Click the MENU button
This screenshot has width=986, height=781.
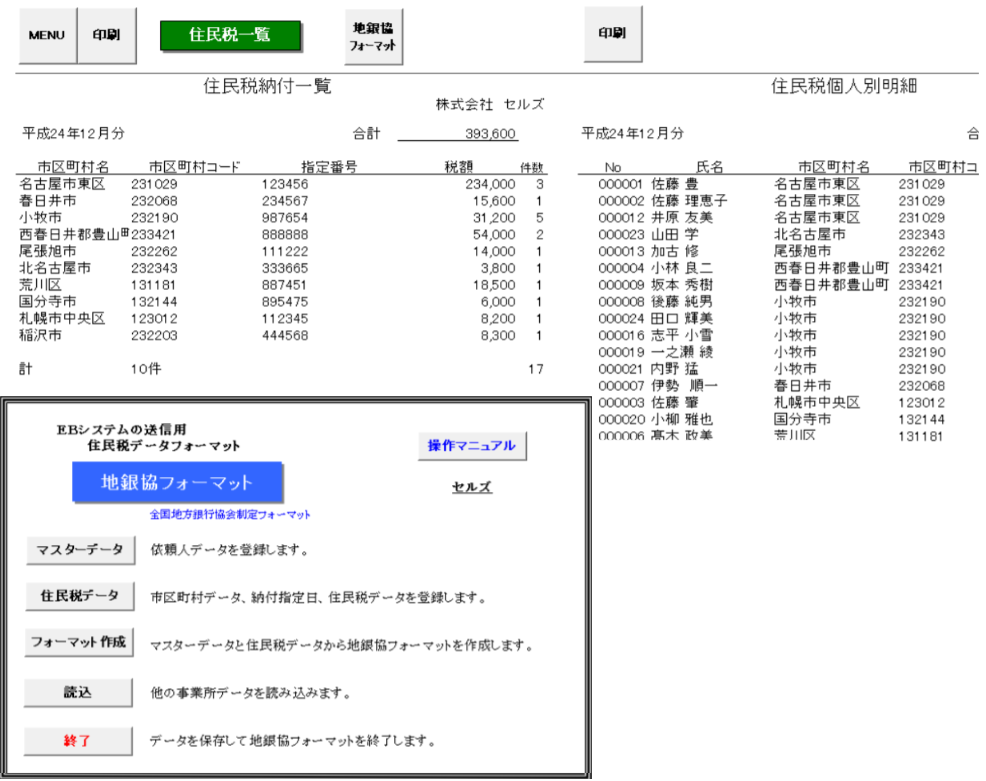pyautogui.click(x=47, y=35)
